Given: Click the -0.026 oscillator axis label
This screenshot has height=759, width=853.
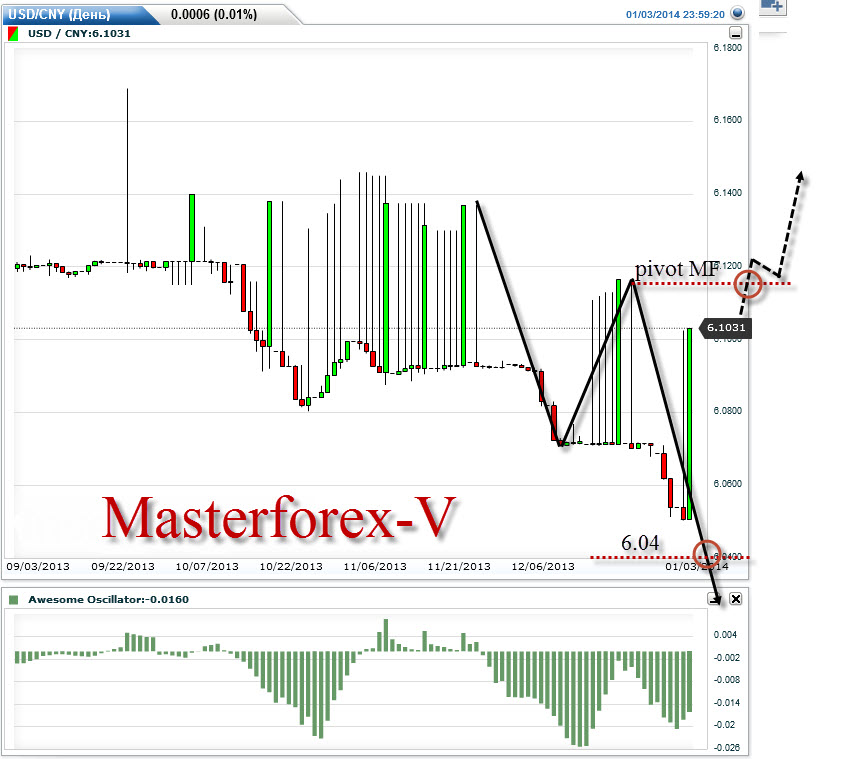Looking at the screenshot, I should [727, 748].
